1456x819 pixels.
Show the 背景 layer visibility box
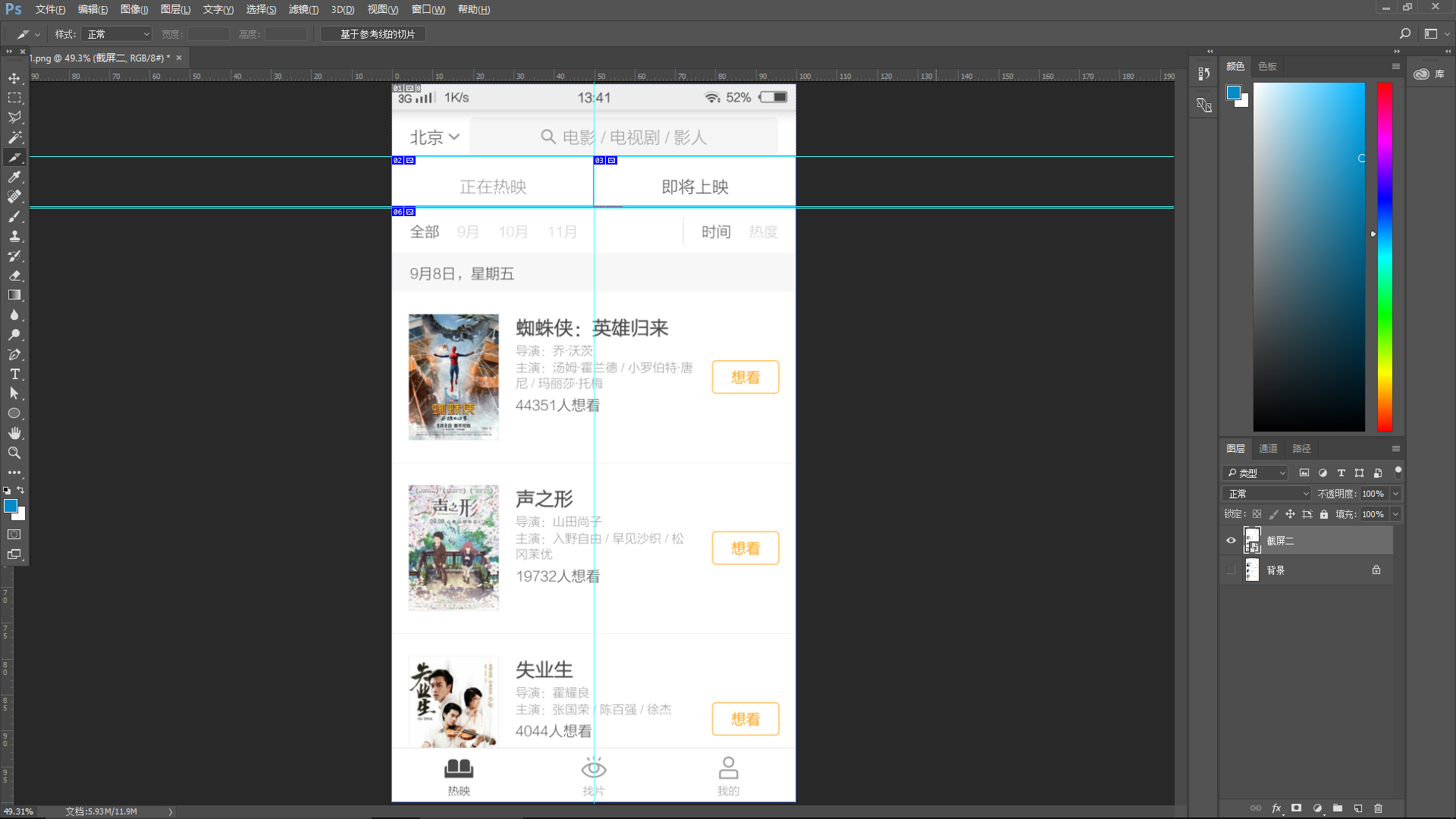tap(1231, 570)
